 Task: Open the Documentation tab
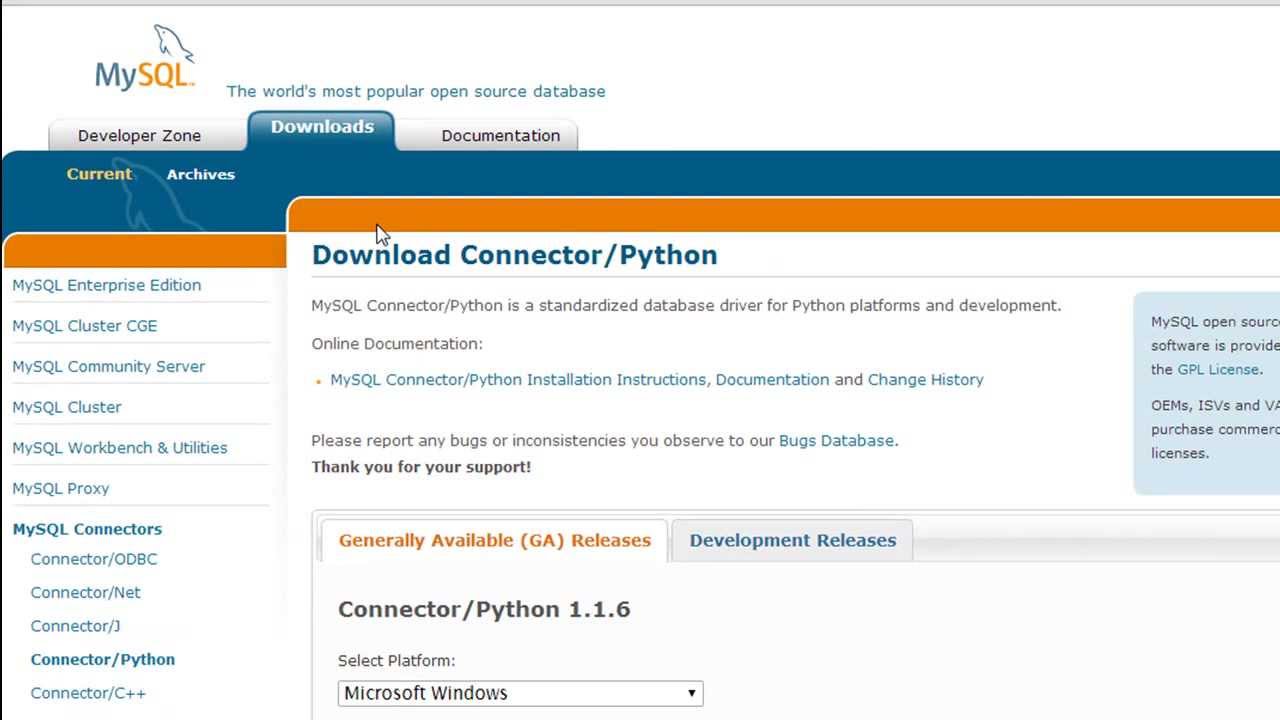pyautogui.click(x=500, y=136)
